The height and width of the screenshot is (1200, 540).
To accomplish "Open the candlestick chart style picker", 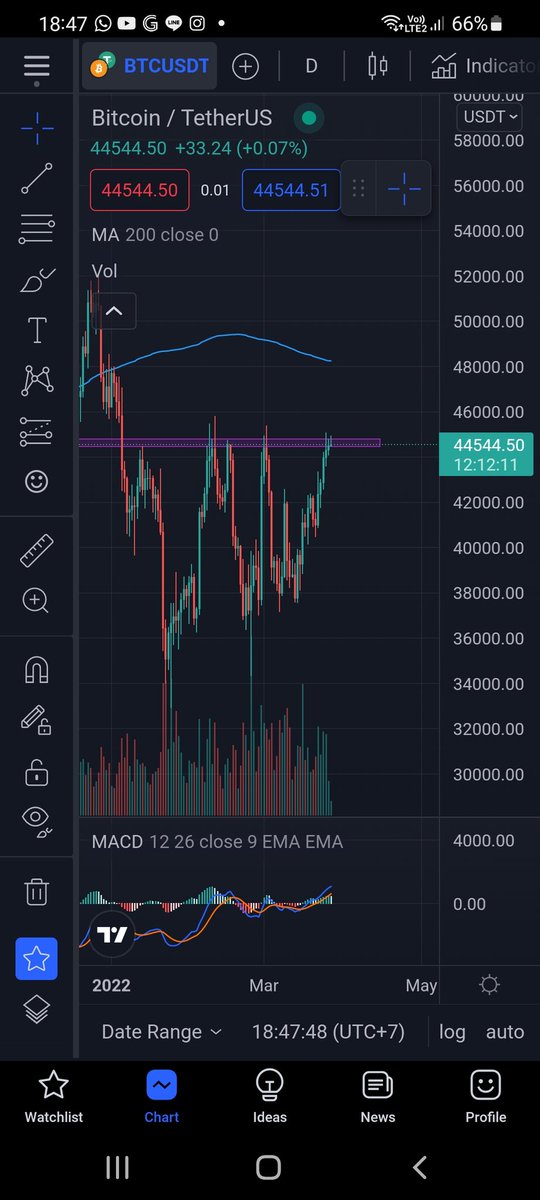I will 378,66.
